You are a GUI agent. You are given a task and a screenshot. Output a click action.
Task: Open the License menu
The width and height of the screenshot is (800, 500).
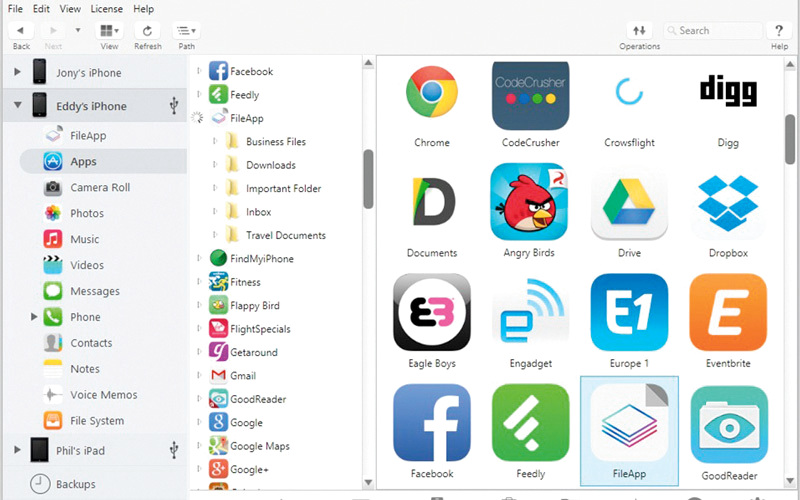pyautogui.click(x=106, y=9)
